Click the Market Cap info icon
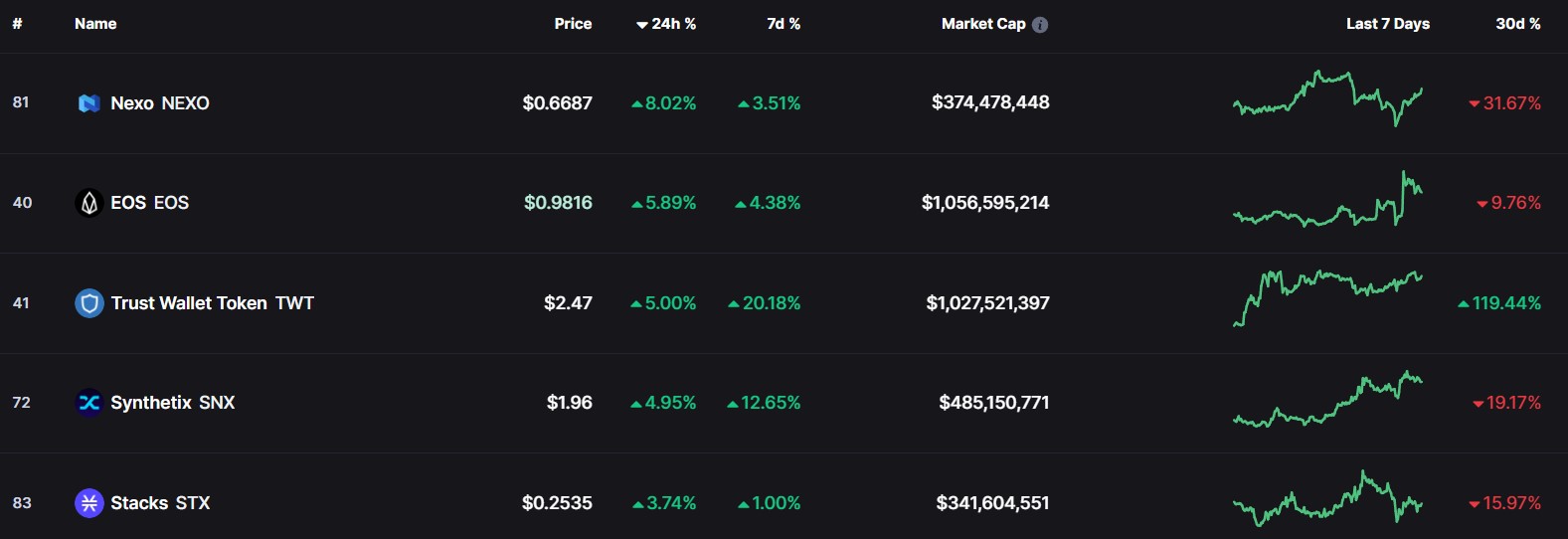1568x539 pixels. (x=1040, y=25)
